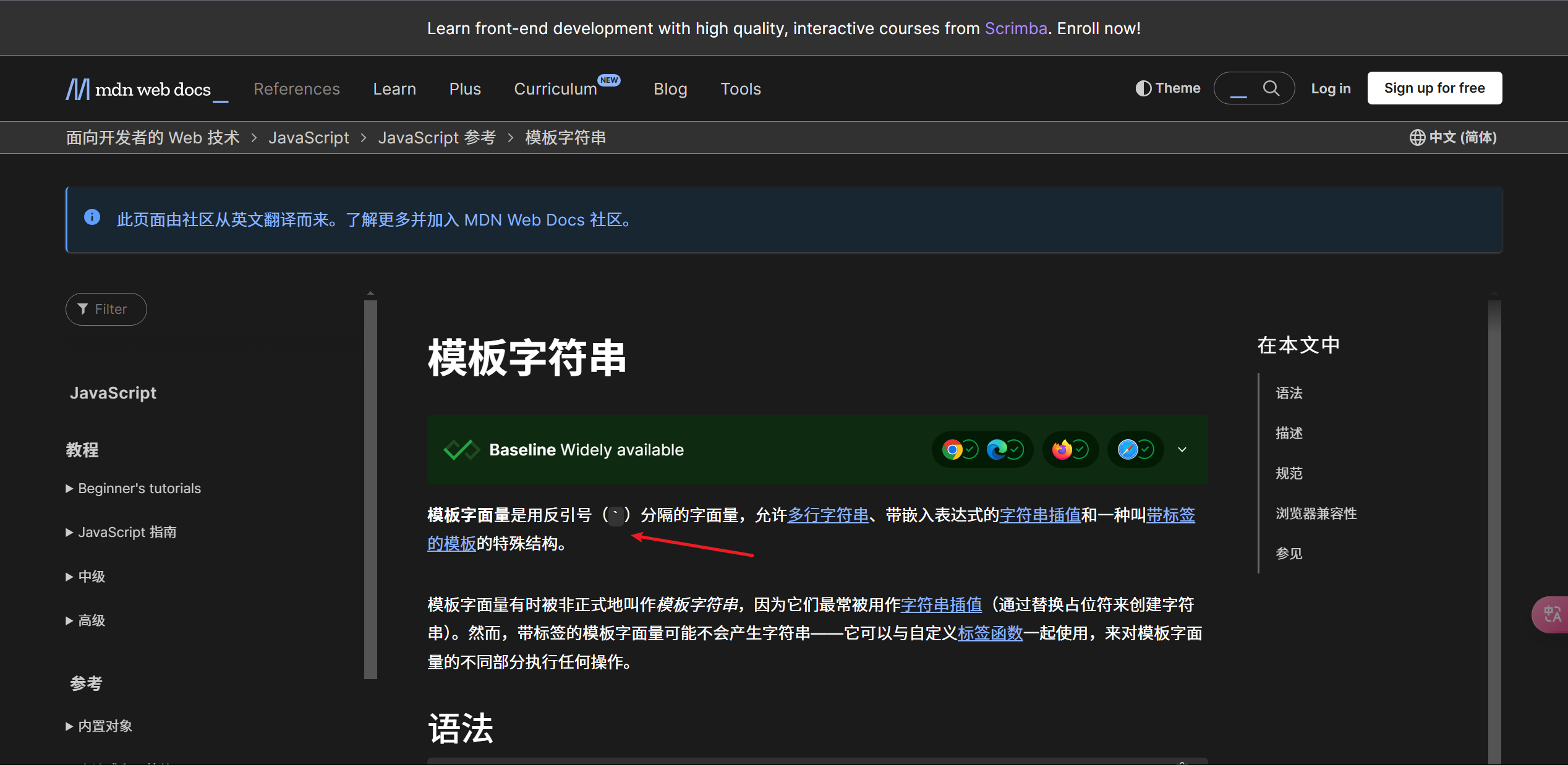The height and width of the screenshot is (765, 1568).
Task: Click the Firefox browser support icon
Action: (x=1062, y=450)
